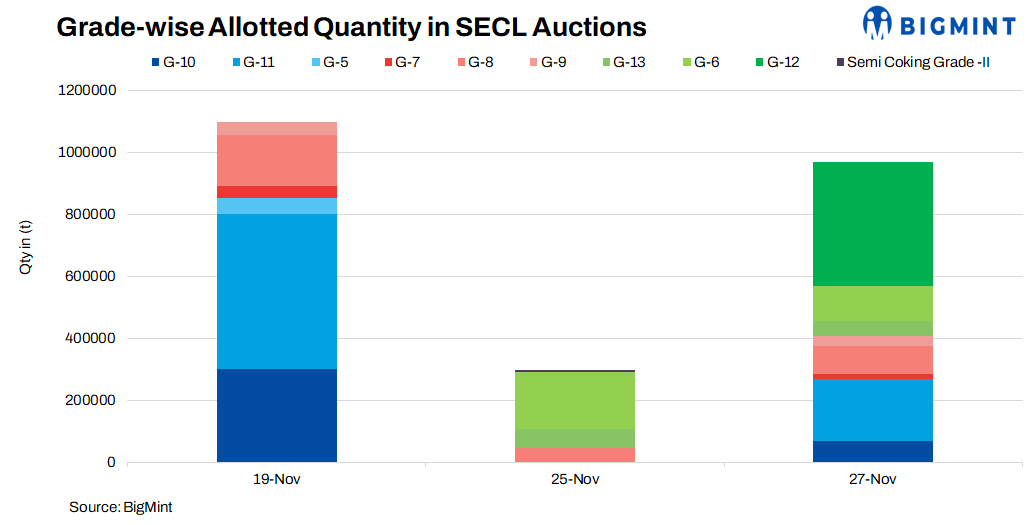Select the light green G-6 segment in 25-Nov bar
The image size is (1030, 525).
(575, 400)
